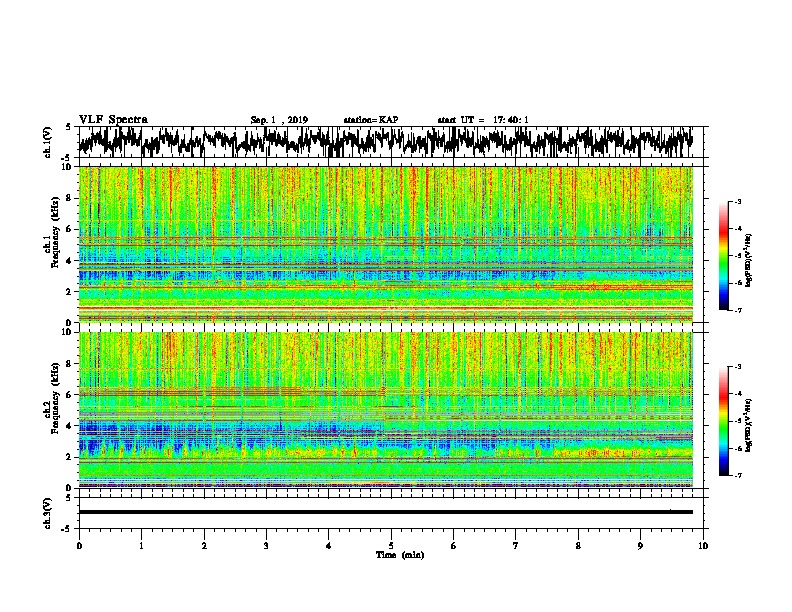This screenshot has height=612, width=792.
Task: Click the ch.1 spectrogram color scale bar
Action: (723, 256)
